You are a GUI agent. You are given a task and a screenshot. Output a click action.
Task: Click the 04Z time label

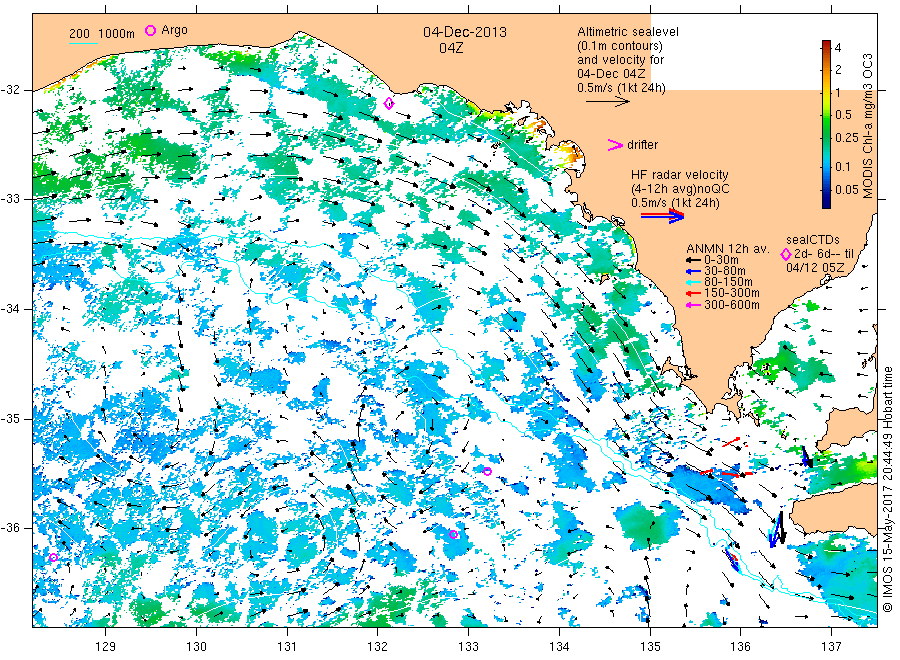click(451, 48)
